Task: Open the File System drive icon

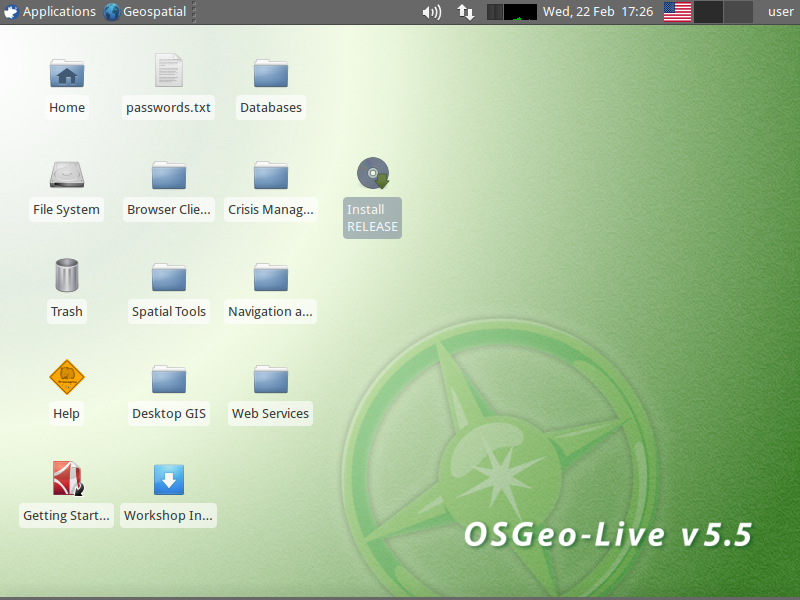Action: pos(67,174)
